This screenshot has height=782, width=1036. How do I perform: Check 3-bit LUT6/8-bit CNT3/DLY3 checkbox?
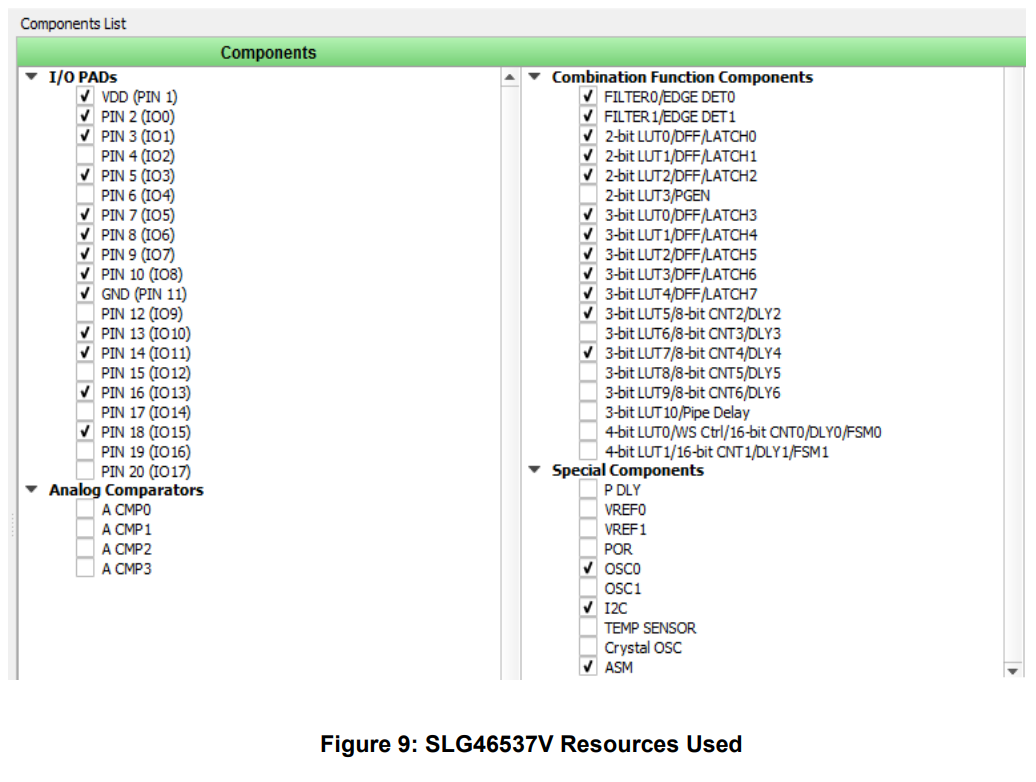click(x=588, y=334)
